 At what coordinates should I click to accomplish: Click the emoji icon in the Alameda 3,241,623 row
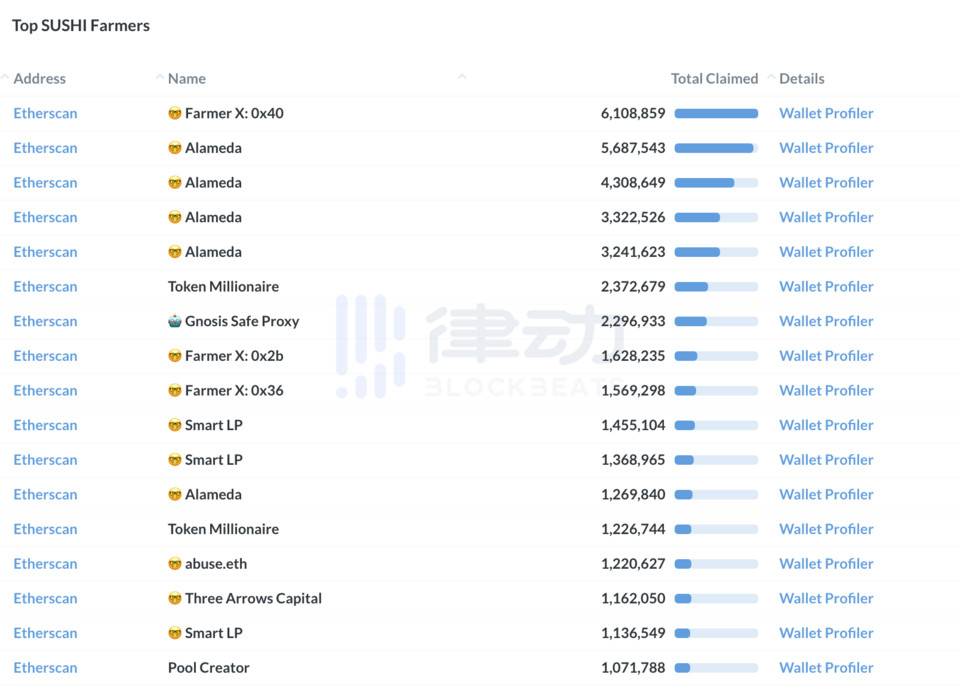(x=174, y=252)
